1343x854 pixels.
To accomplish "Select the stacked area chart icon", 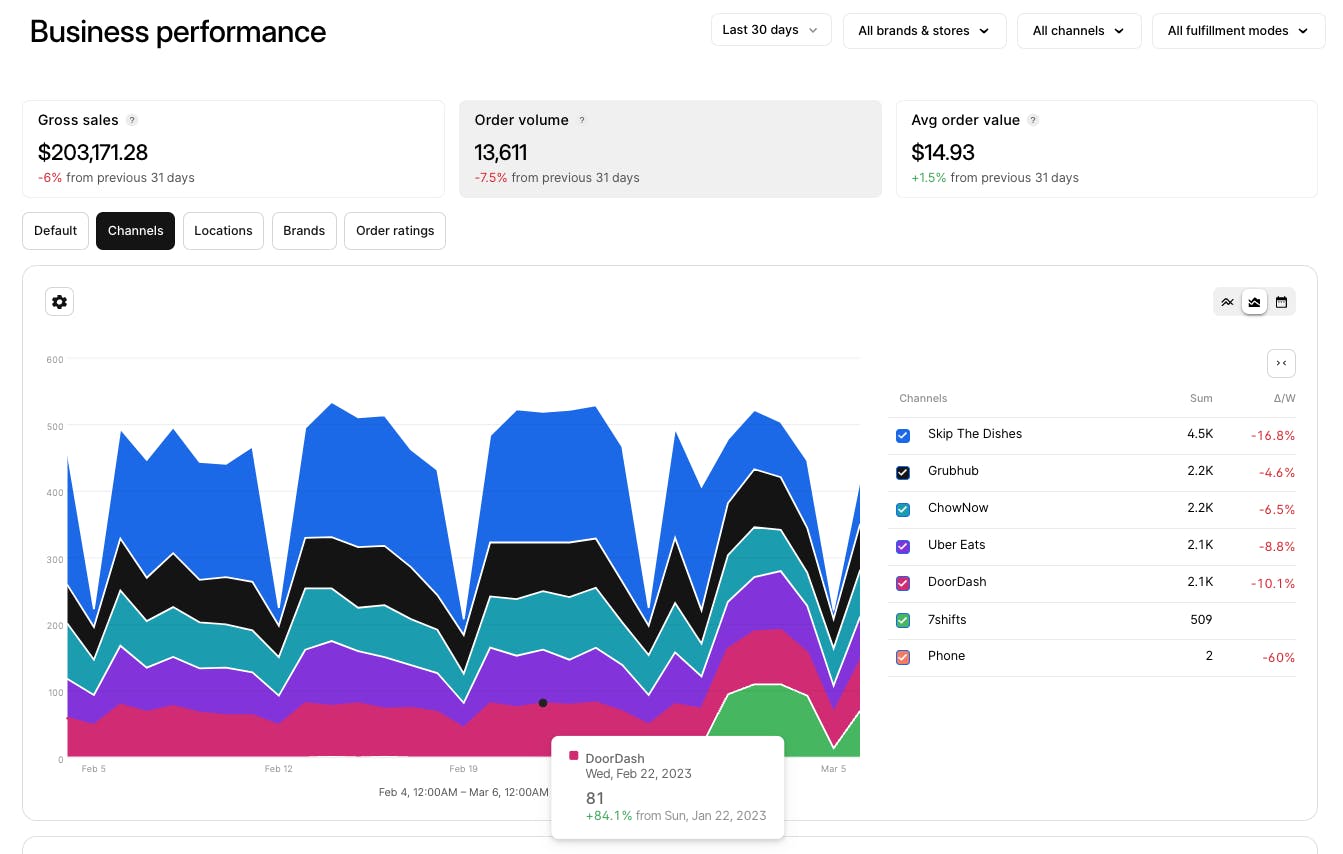I will pos(1254,302).
